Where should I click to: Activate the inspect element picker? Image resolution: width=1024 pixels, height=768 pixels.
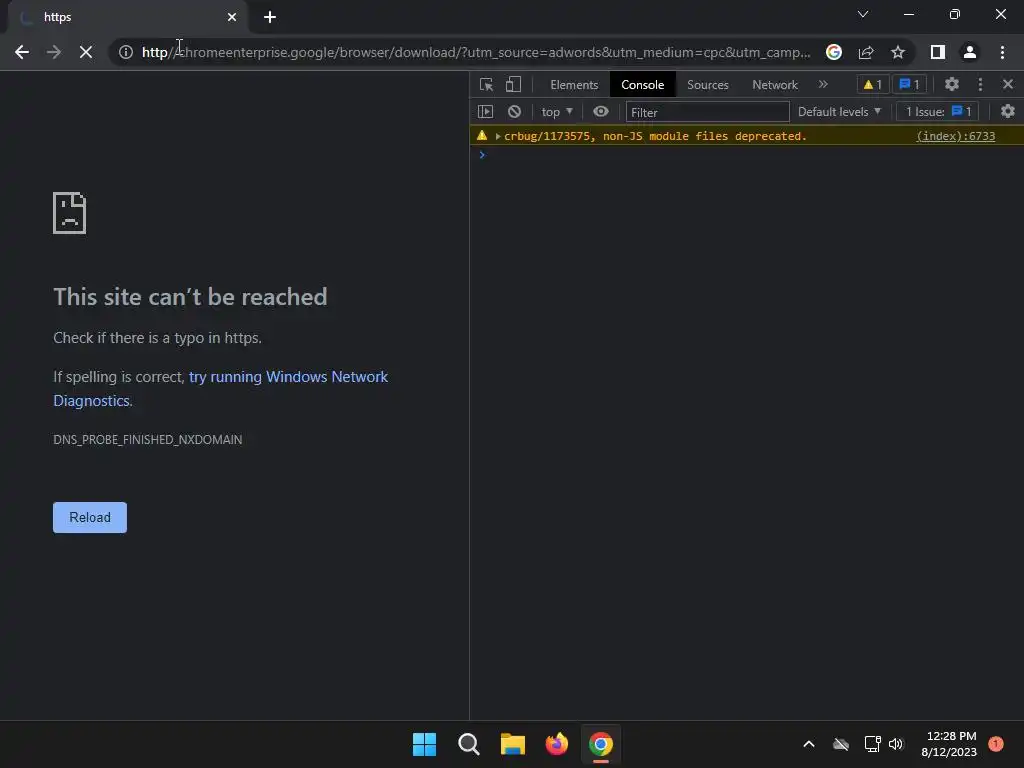click(486, 84)
